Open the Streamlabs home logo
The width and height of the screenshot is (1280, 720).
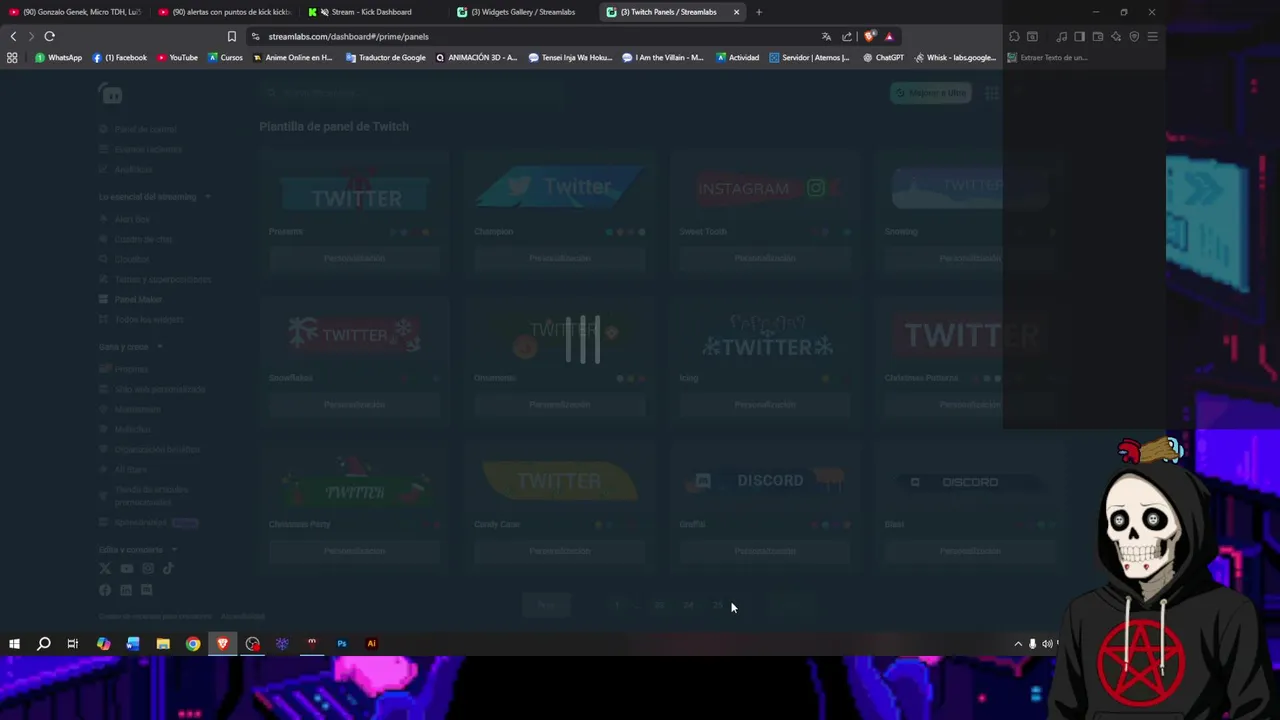(x=110, y=94)
